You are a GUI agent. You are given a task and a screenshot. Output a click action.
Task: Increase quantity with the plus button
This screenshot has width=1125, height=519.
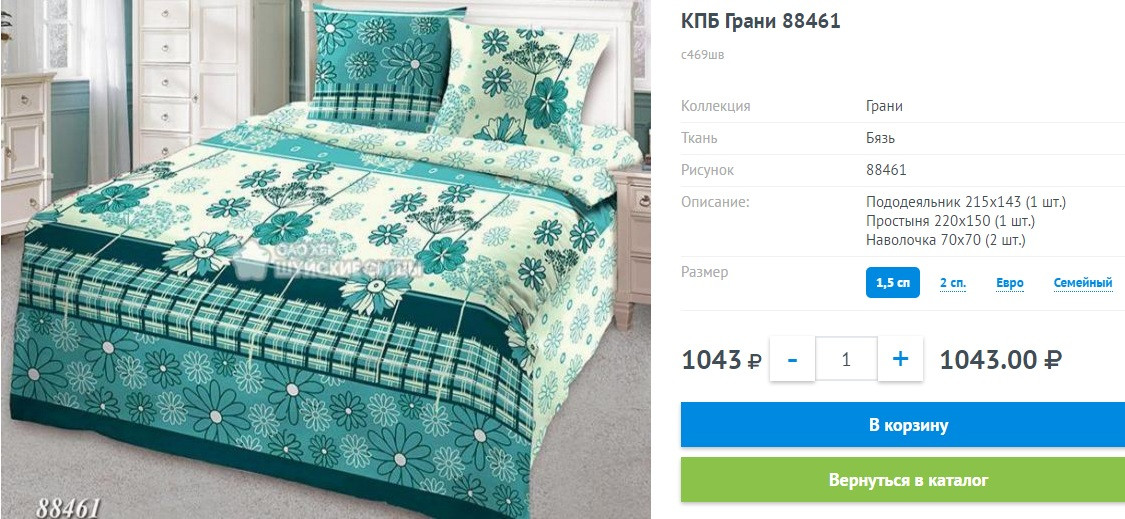(x=900, y=358)
